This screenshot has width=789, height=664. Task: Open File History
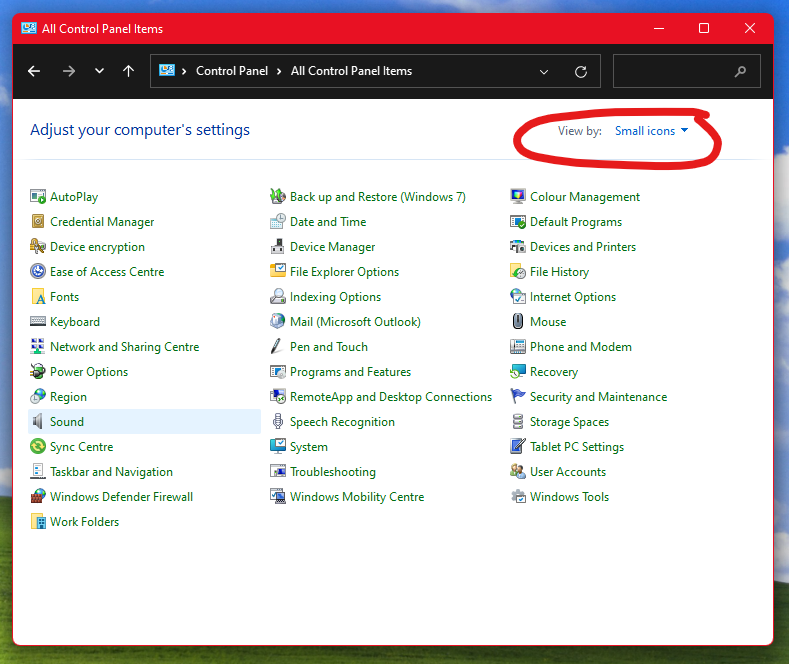click(x=559, y=272)
